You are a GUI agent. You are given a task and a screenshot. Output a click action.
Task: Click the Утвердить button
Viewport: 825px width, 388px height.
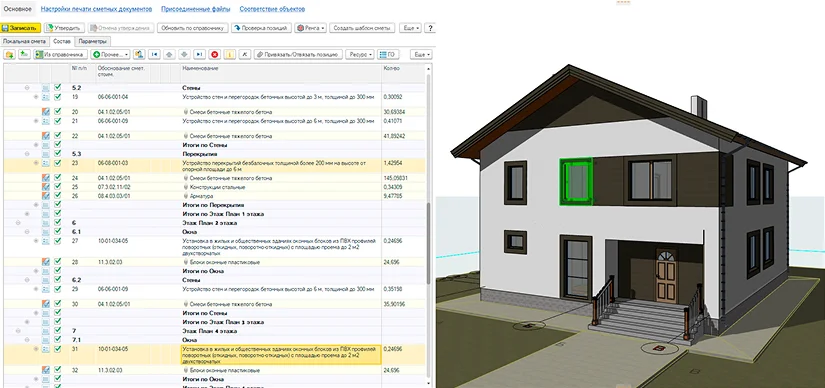pos(64,28)
